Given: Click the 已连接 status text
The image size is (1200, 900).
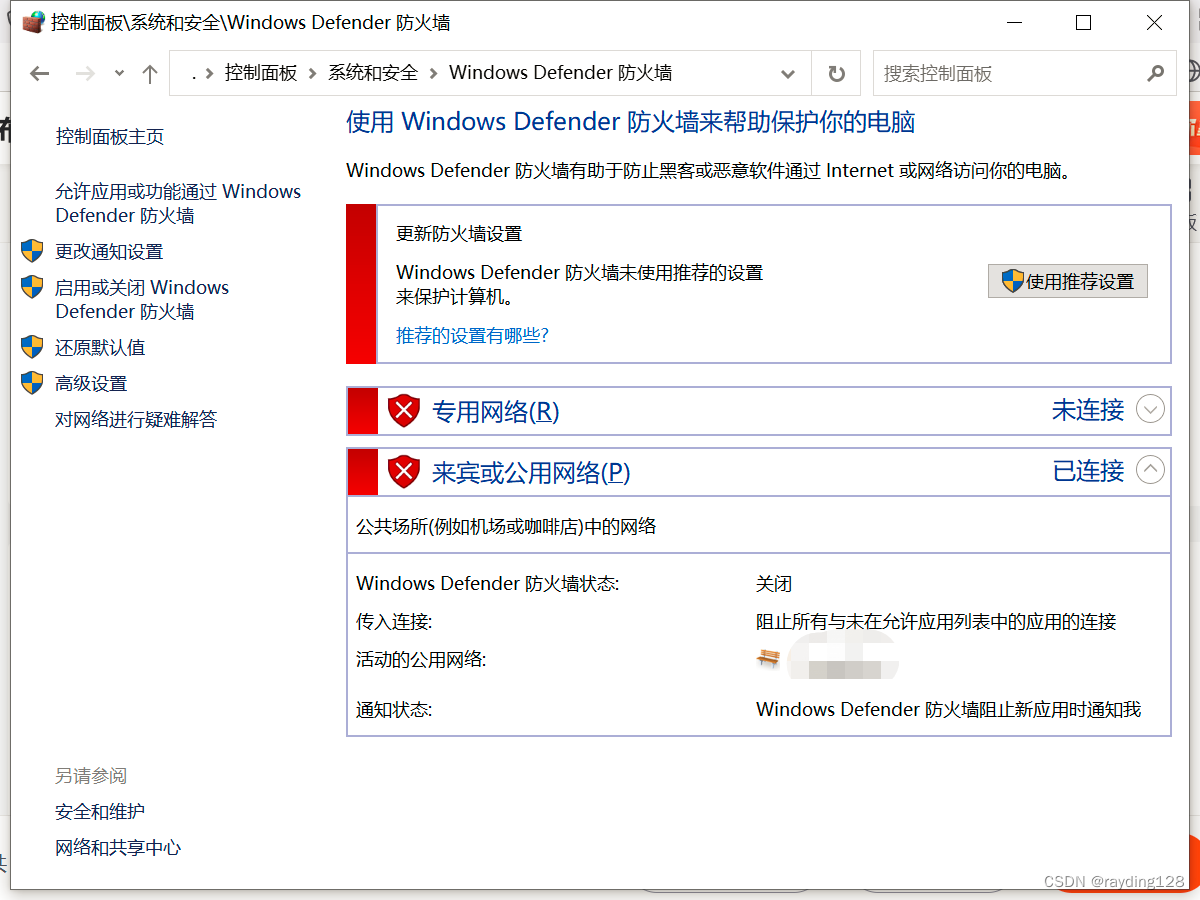Looking at the screenshot, I should point(1088,471).
